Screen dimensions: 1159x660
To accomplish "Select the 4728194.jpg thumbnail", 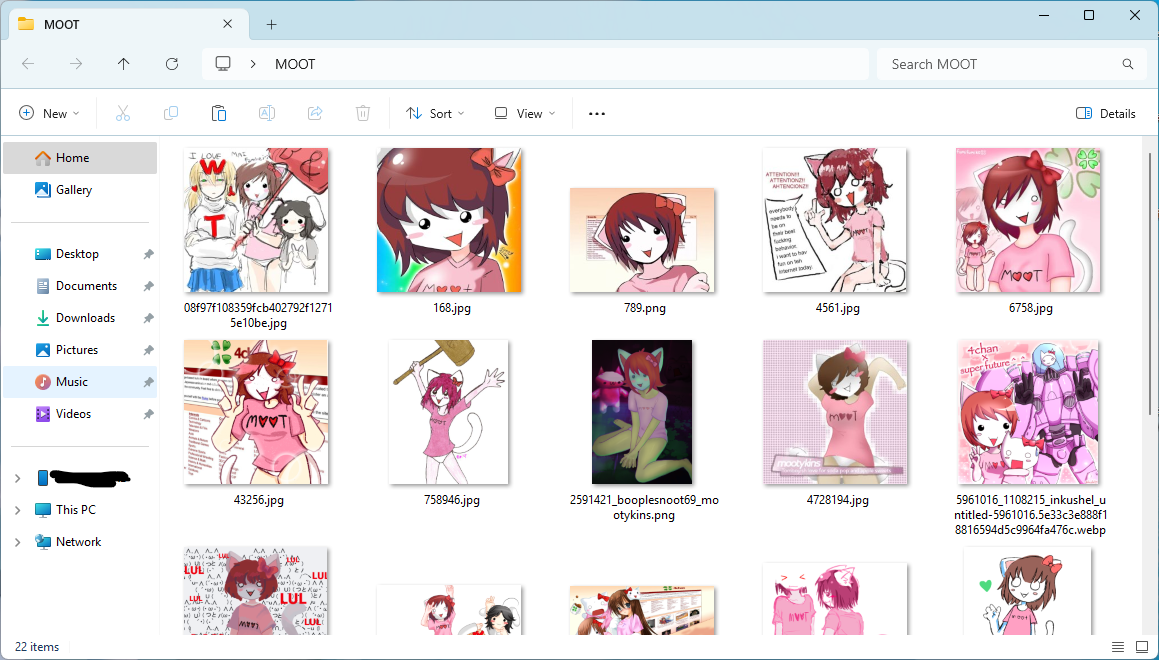I will [x=835, y=412].
